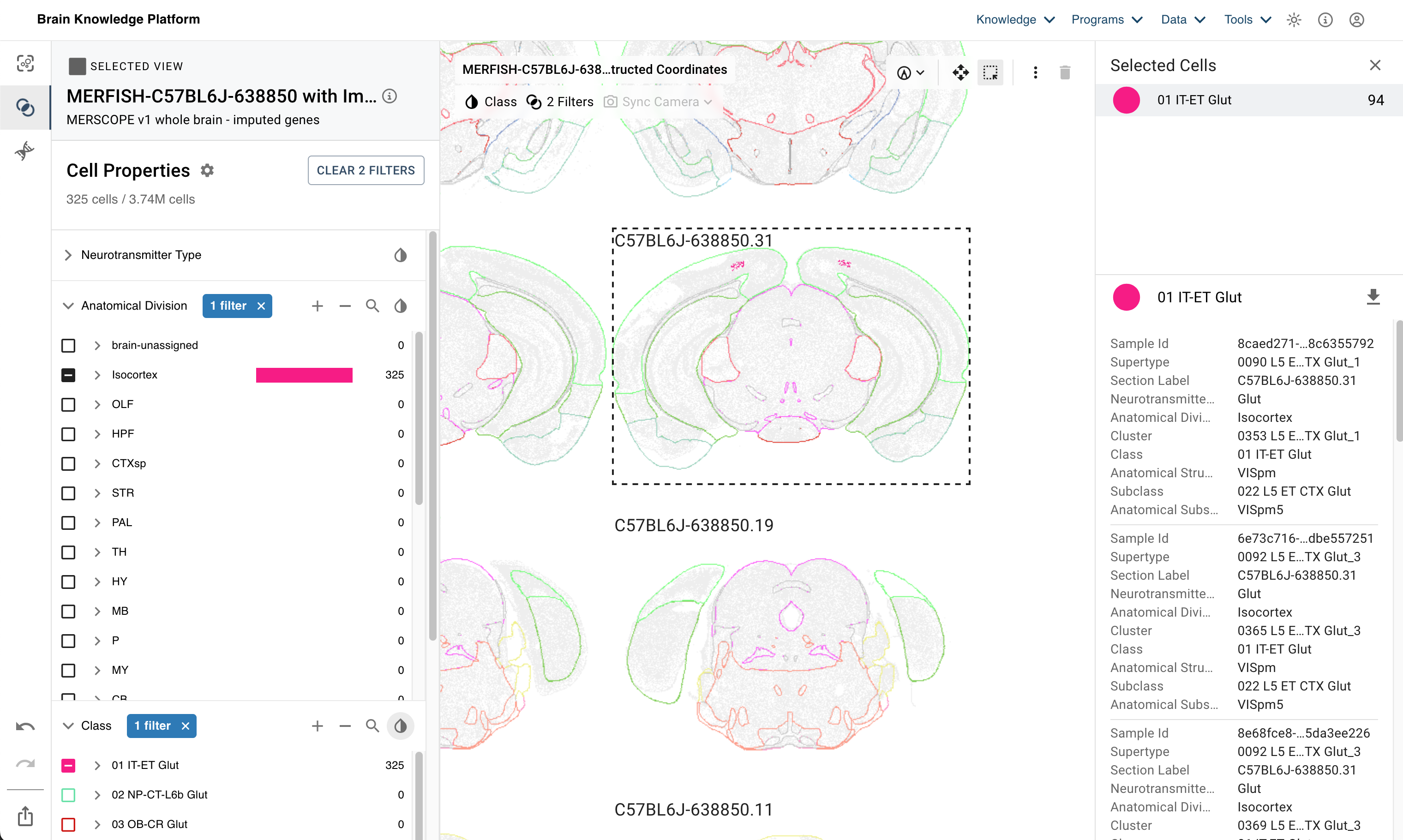Image resolution: width=1403 pixels, height=840 pixels.
Task: Expand the Isocortex tree row
Action: click(97, 375)
